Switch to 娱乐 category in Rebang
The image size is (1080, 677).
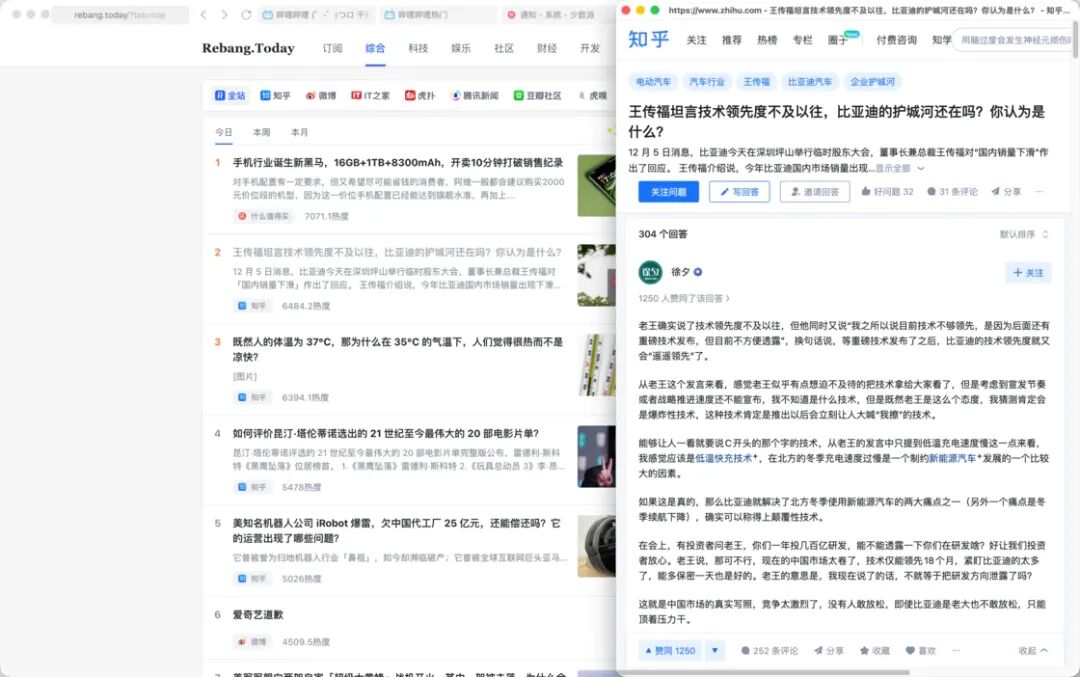point(461,48)
